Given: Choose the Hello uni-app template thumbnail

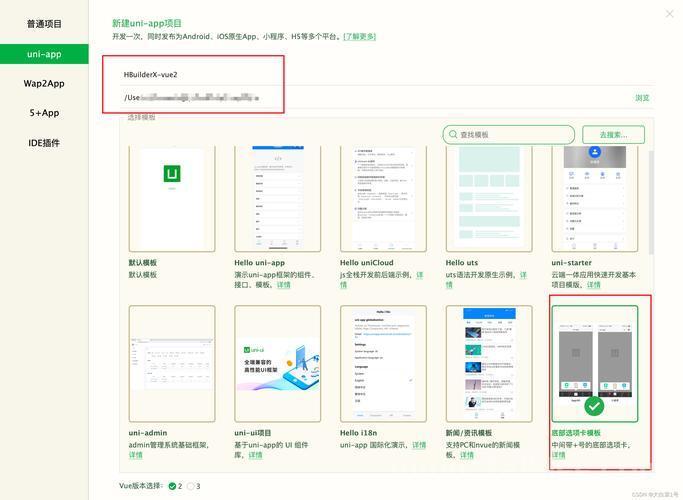Looking at the screenshot, I should point(277,199).
